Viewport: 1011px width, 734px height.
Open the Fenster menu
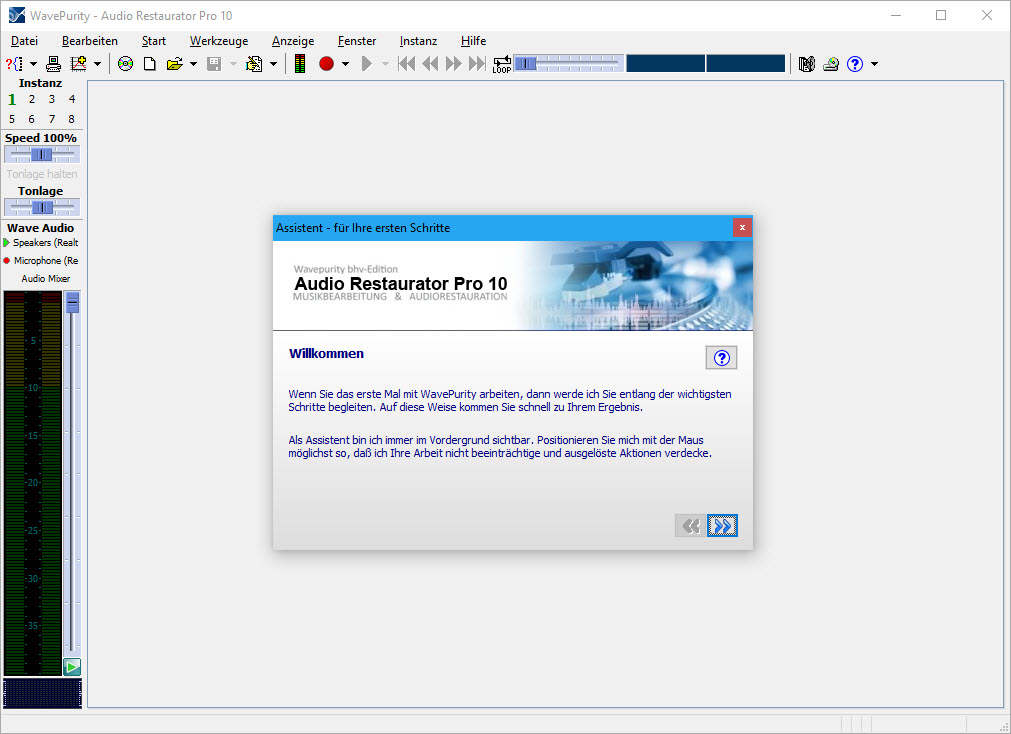[x=357, y=41]
